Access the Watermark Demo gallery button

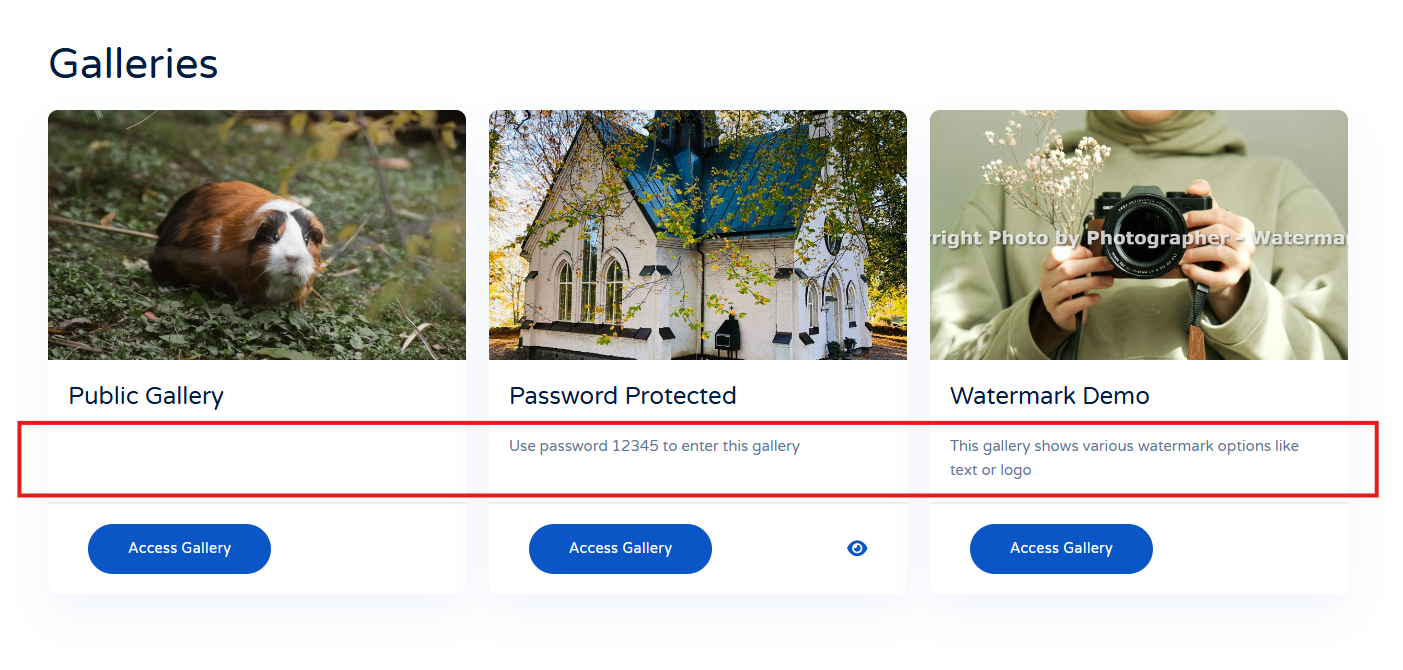1061,549
